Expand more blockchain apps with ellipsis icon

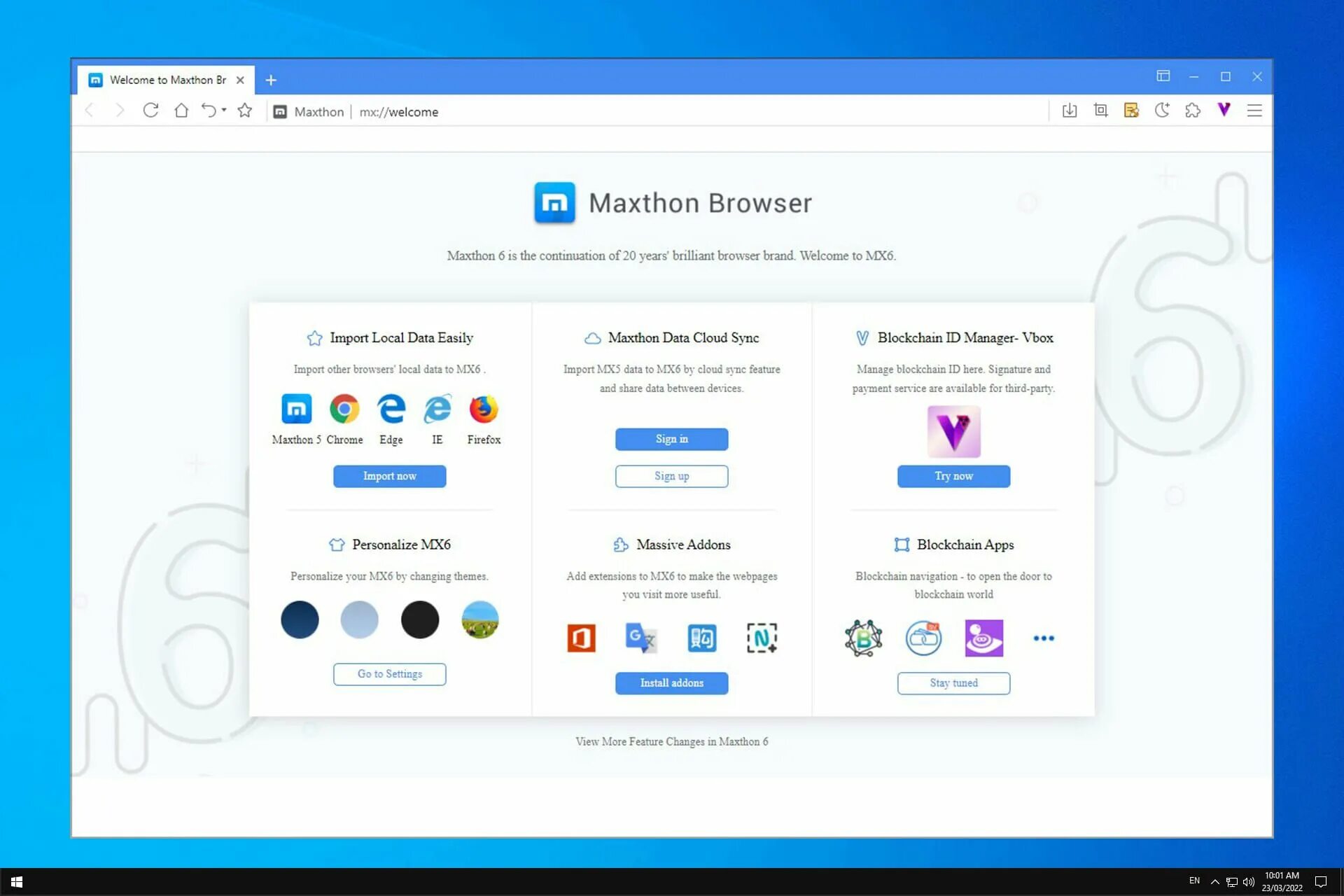click(1043, 636)
